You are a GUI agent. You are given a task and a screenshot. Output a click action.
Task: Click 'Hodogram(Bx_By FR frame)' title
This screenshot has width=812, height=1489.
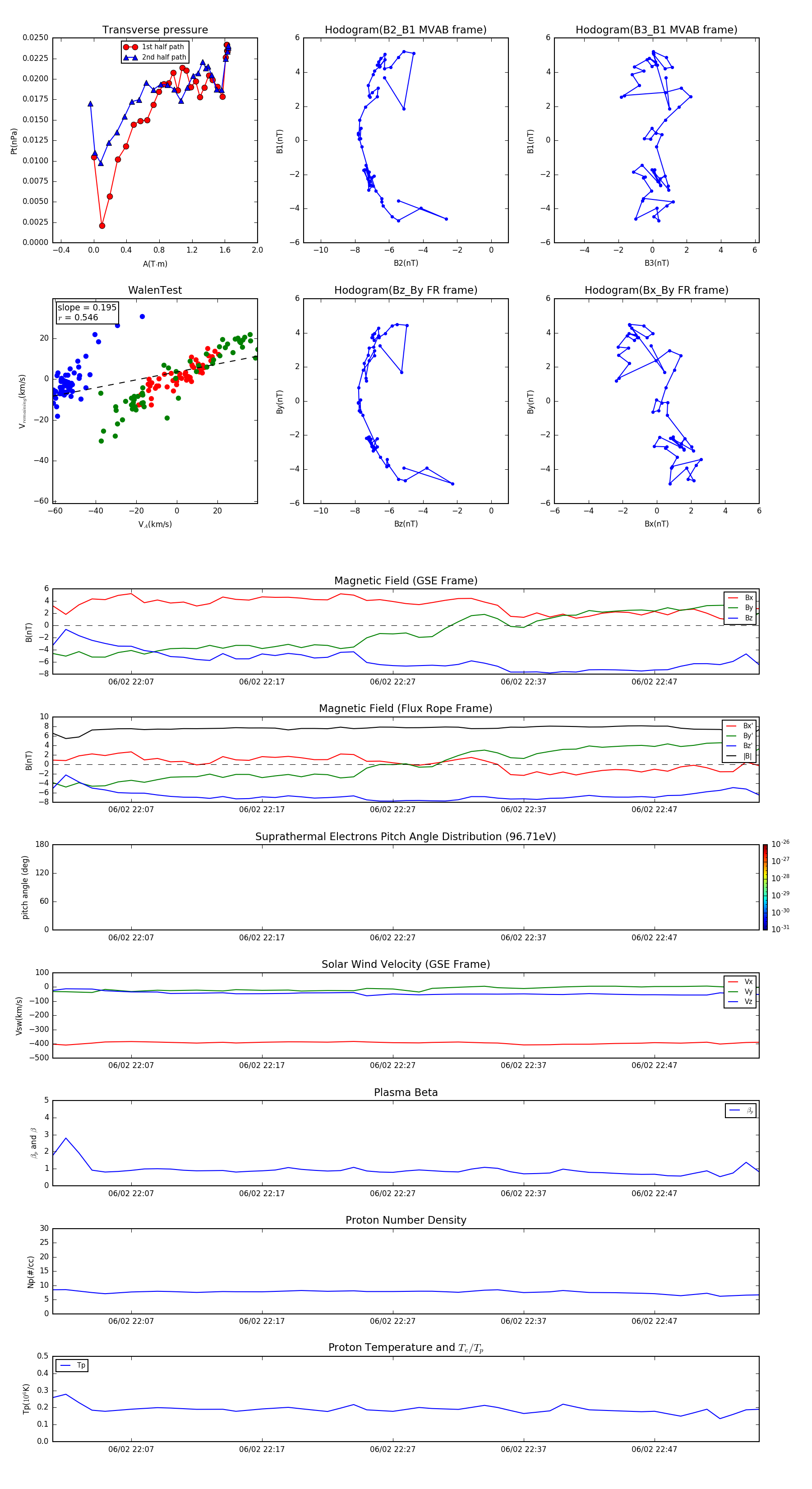tap(656, 290)
